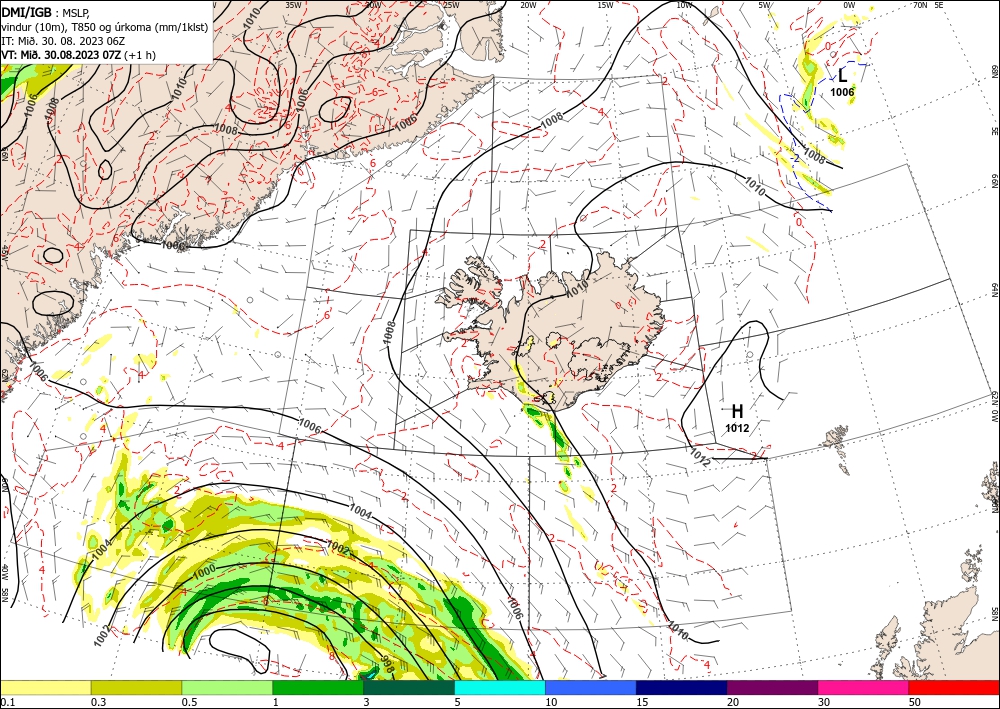
Task: Click the pale yellow 0.1–0.3 legend swatch
Action: click(45, 687)
